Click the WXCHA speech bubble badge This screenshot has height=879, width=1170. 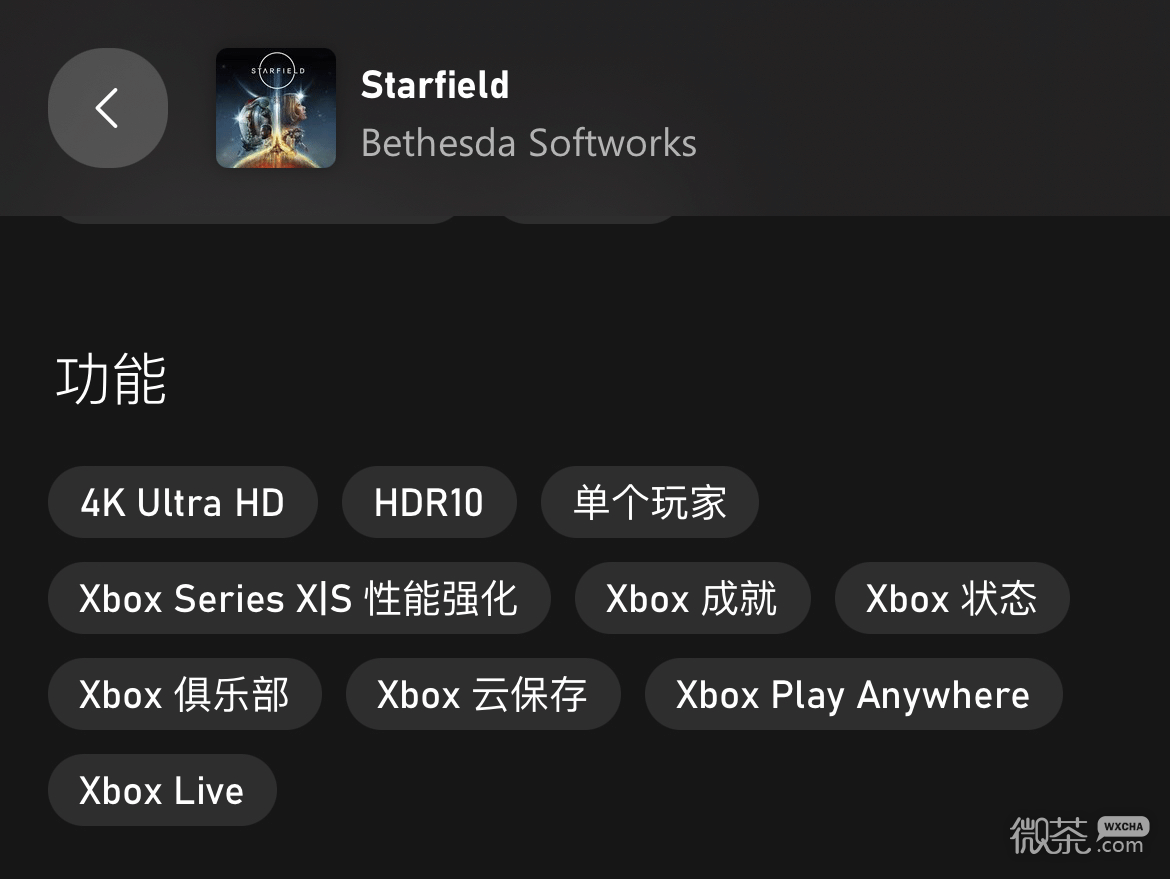[x=1123, y=827]
